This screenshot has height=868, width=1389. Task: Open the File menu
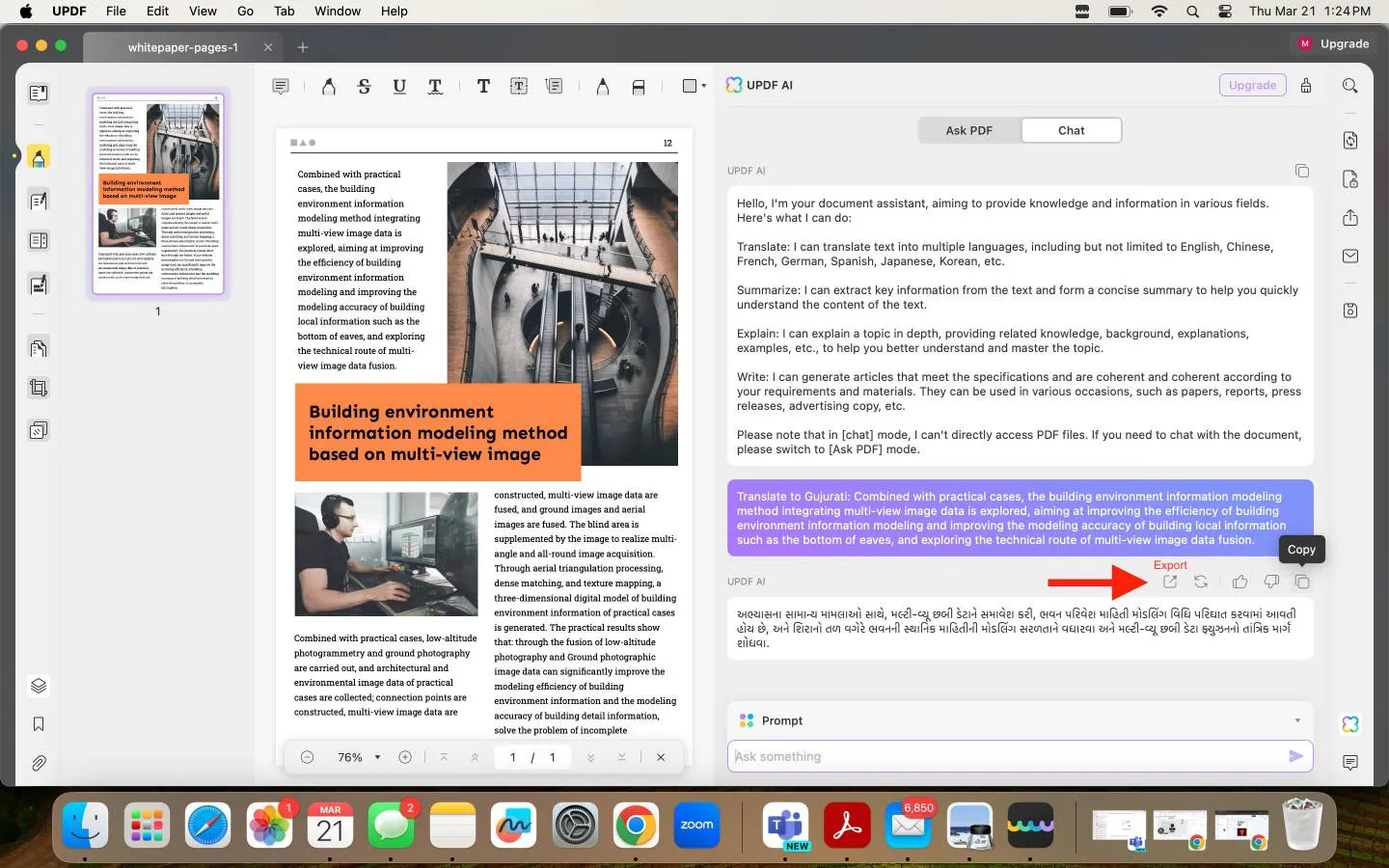pos(116,11)
